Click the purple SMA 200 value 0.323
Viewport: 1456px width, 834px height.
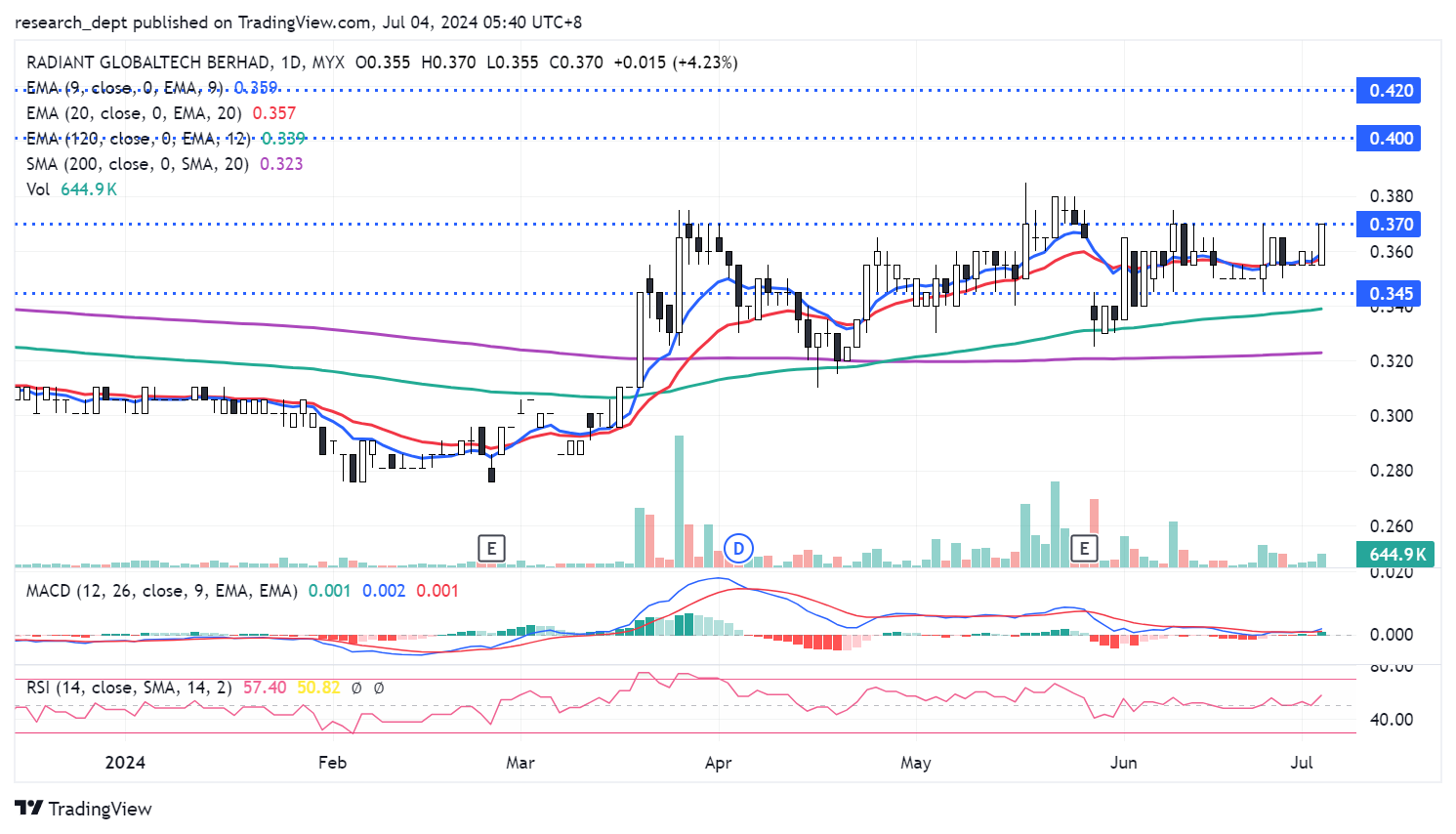click(281, 164)
